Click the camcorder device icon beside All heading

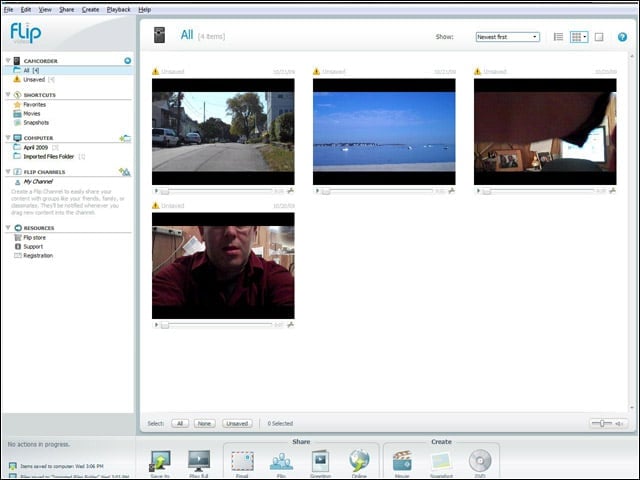click(159, 35)
